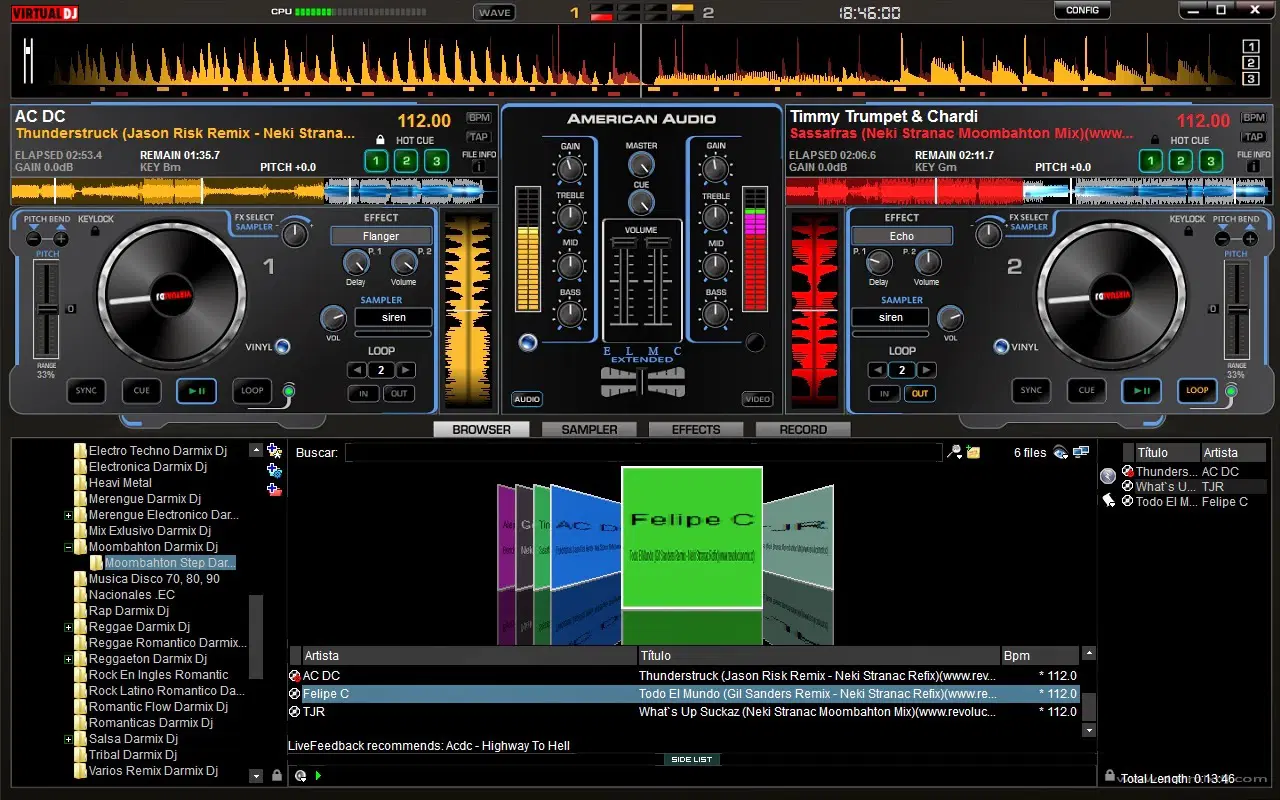Click the search options icon beside Buscar

tap(955, 452)
